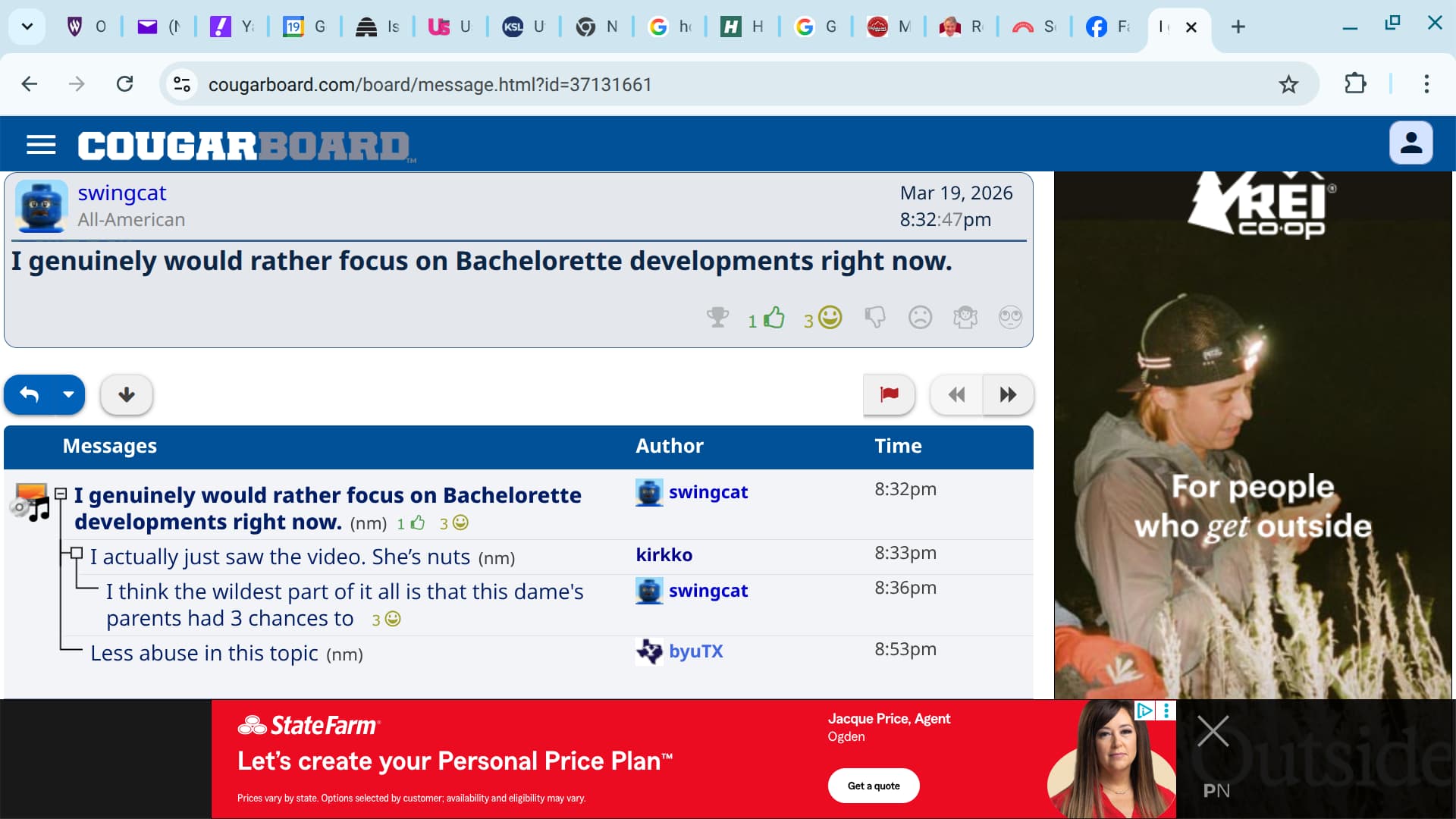Click the eye-roll face reaction icon

(x=1010, y=317)
